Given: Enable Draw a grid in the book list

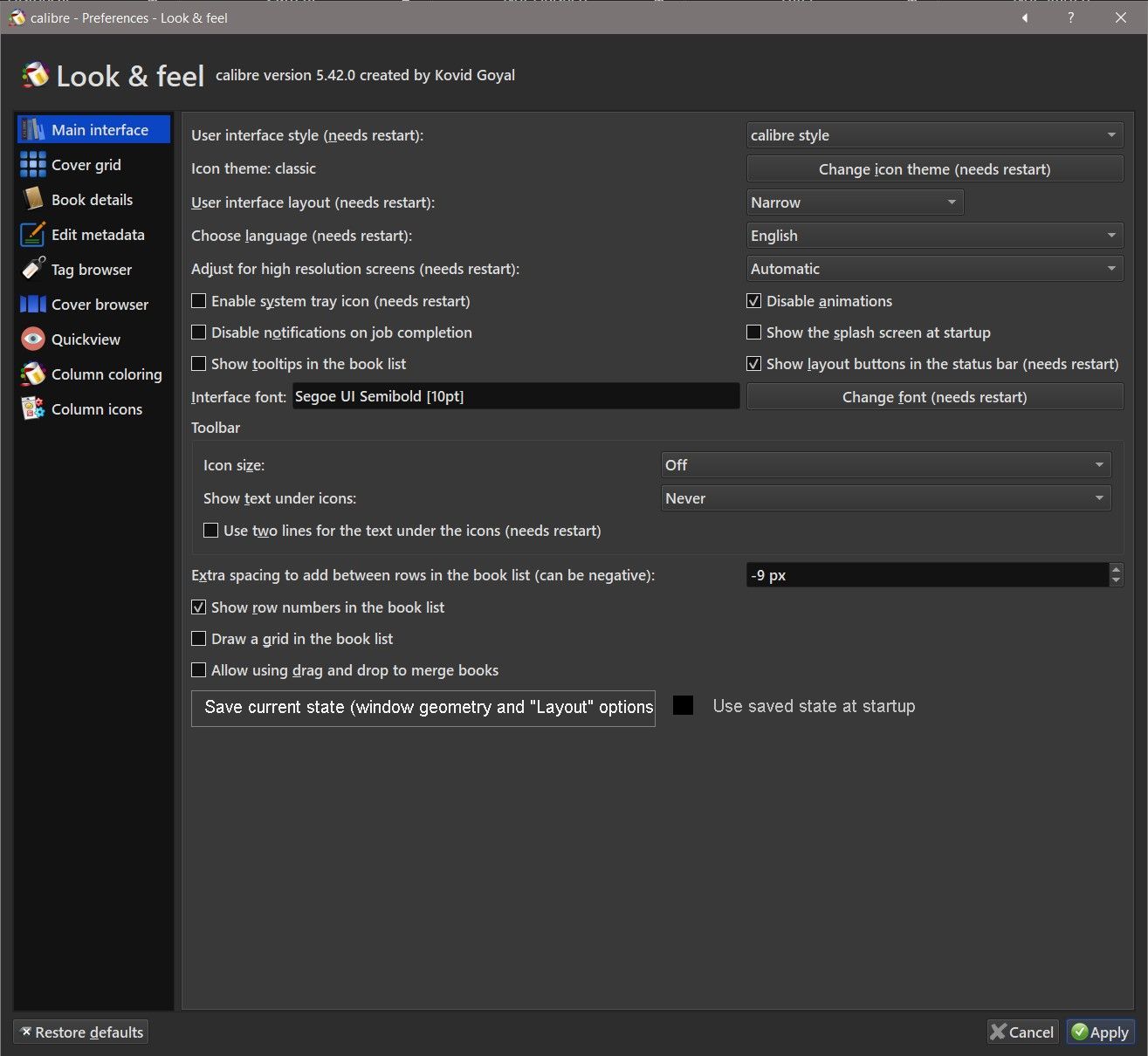Looking at the screenshot, I should [199, 639].
